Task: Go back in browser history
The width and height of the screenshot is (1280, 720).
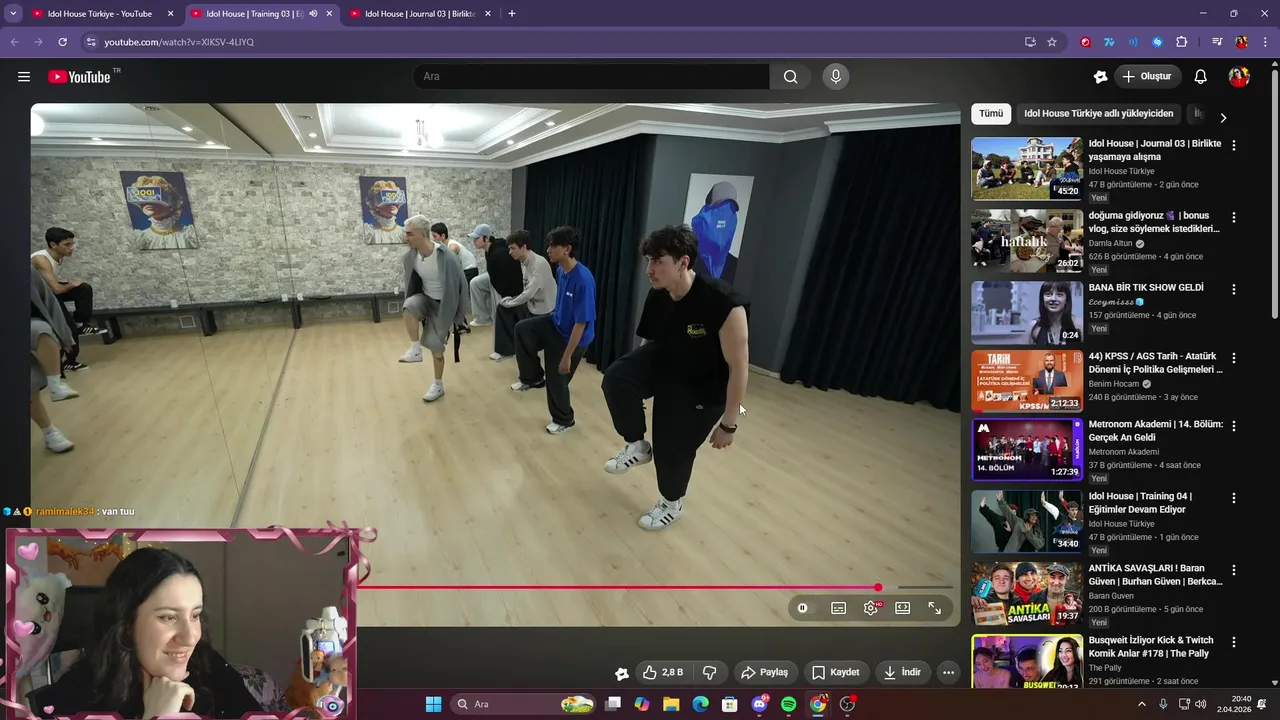Action: (x=15, y=42)
